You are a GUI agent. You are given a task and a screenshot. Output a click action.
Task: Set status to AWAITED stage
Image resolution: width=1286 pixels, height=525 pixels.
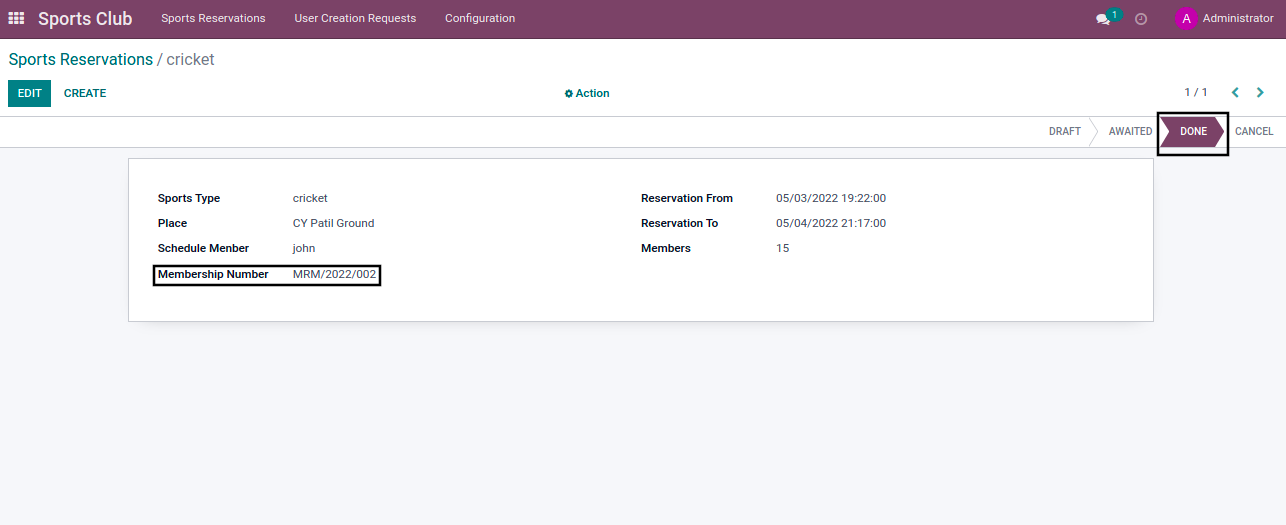1130,132
